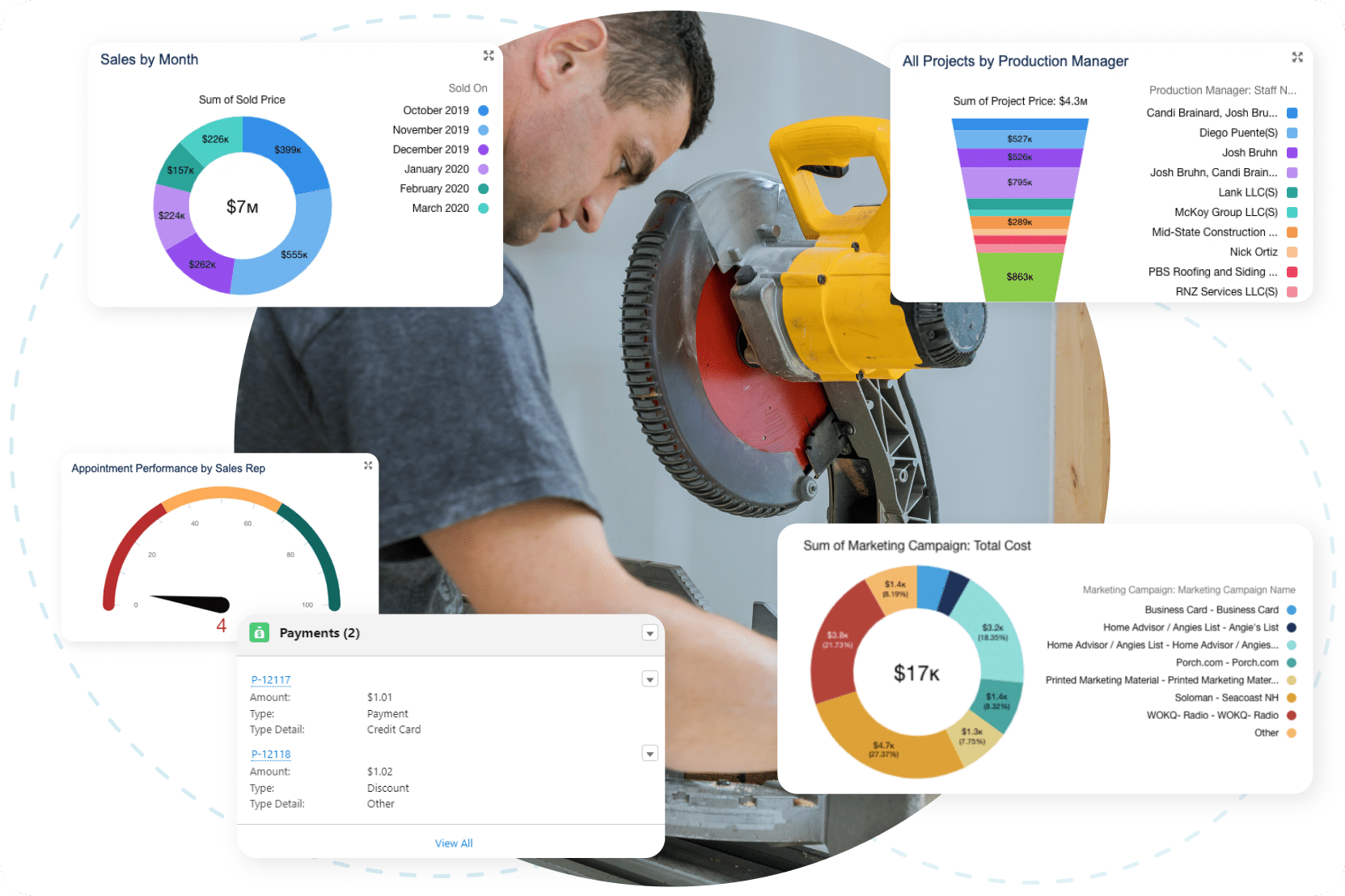Click View All payments link
1345x896 pixels.
(x=454, y=843)
